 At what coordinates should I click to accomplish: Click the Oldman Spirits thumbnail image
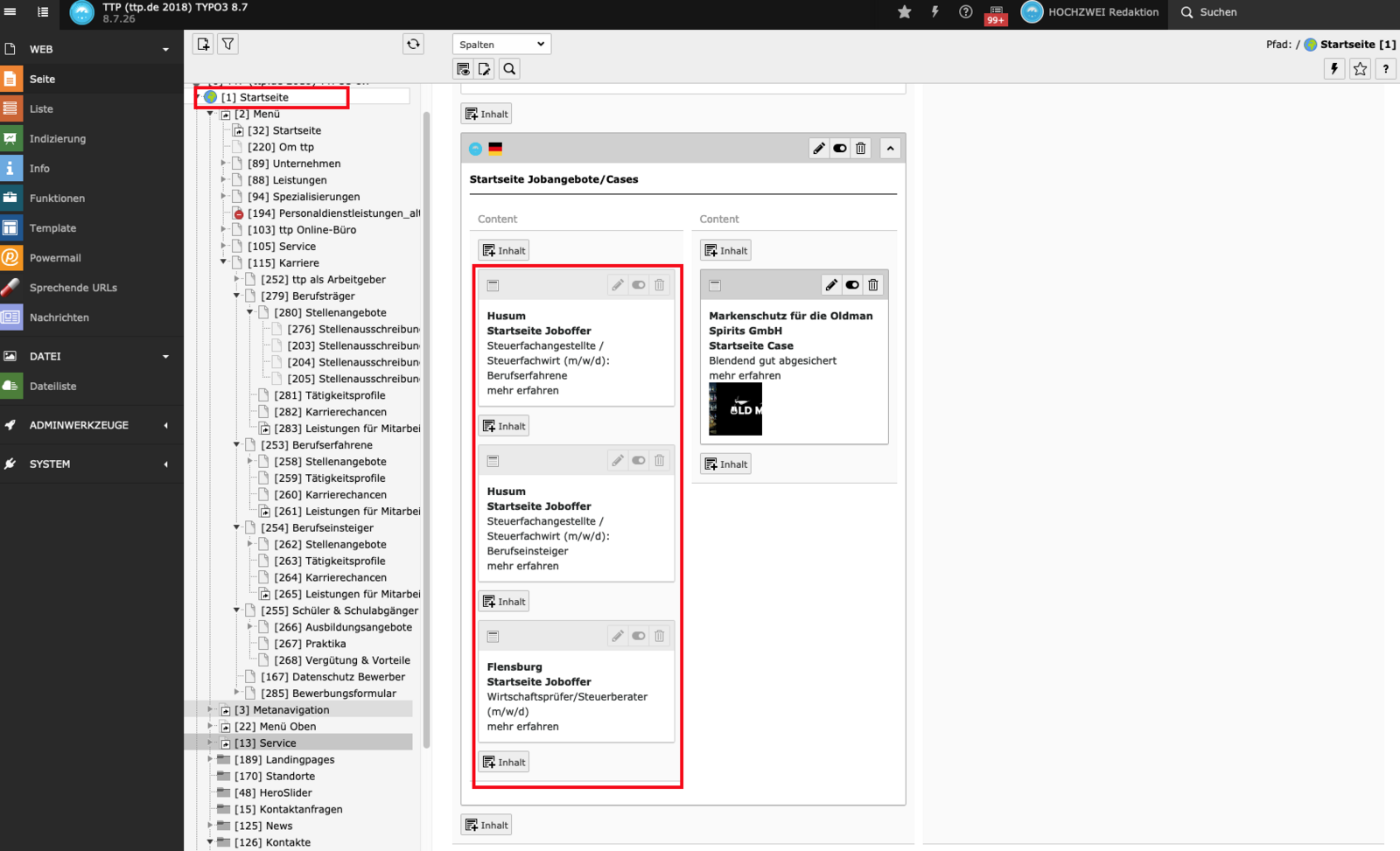click(x=735, y=409)
